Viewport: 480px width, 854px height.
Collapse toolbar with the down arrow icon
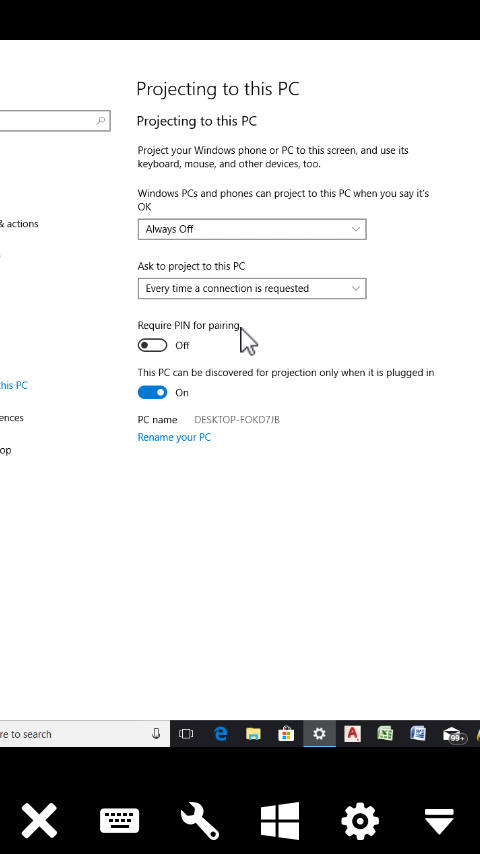[x=439, y=821]
